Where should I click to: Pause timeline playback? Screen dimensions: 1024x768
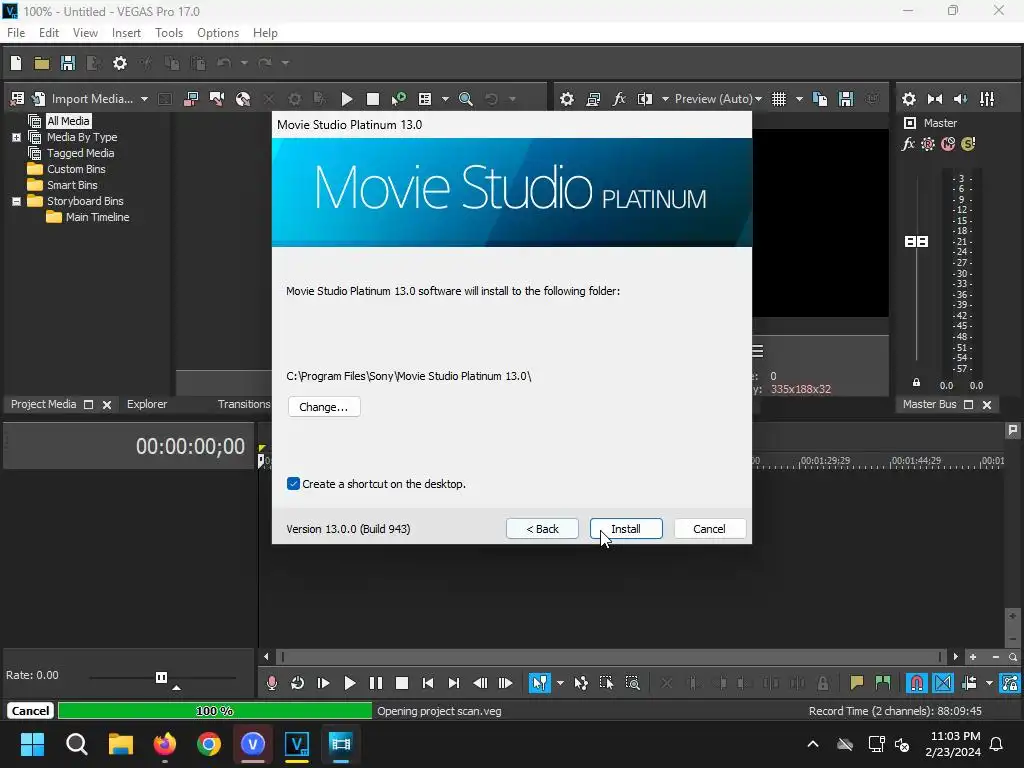(376, 683)
